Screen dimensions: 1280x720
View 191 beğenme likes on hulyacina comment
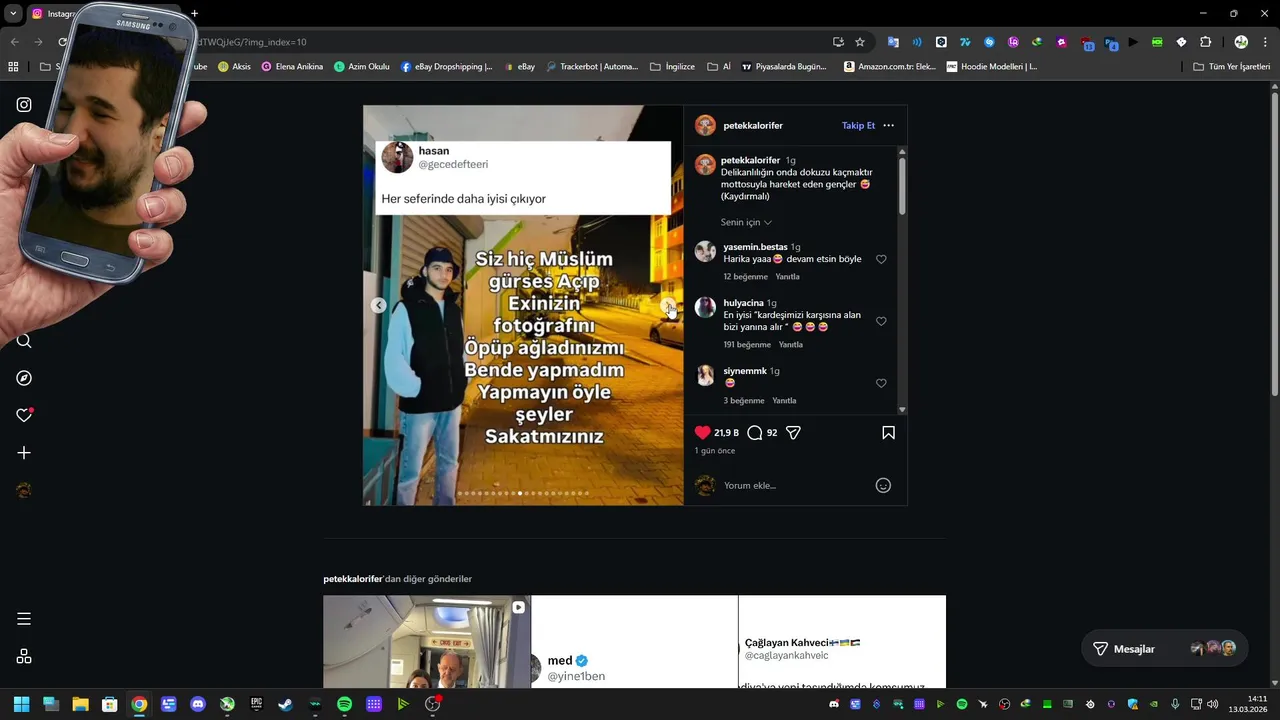[x=747, y=345]
